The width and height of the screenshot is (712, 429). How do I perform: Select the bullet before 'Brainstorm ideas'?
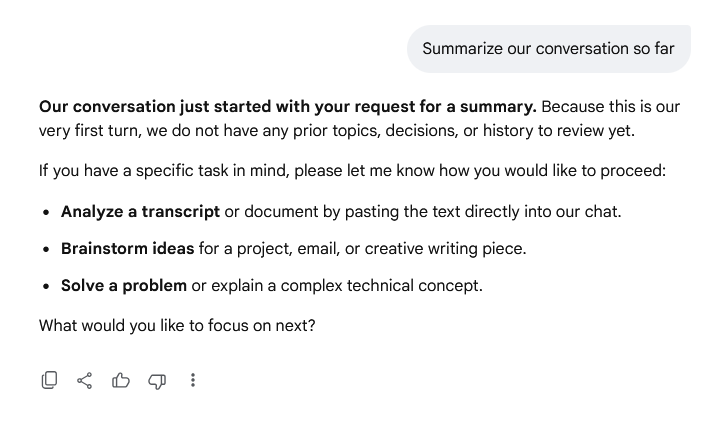pyautogui.click(x=46, y=249)
